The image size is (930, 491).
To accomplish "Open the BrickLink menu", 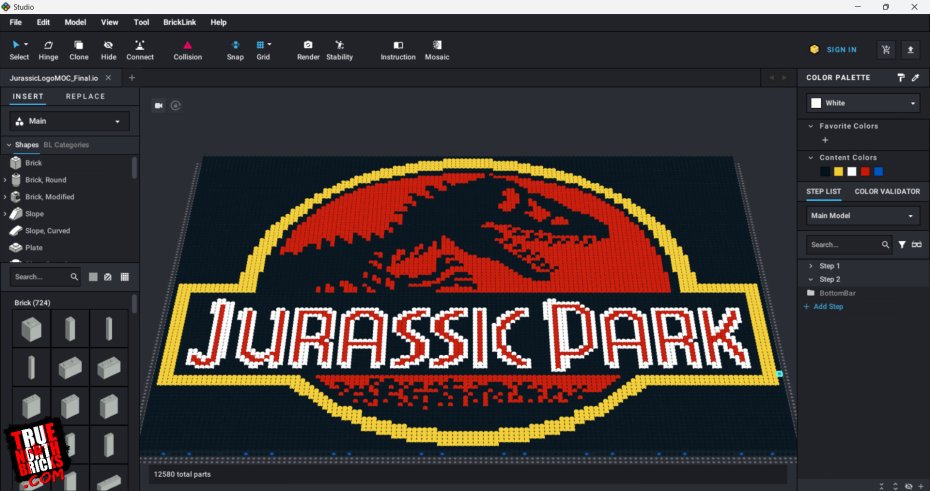I will tap(180, 22).
